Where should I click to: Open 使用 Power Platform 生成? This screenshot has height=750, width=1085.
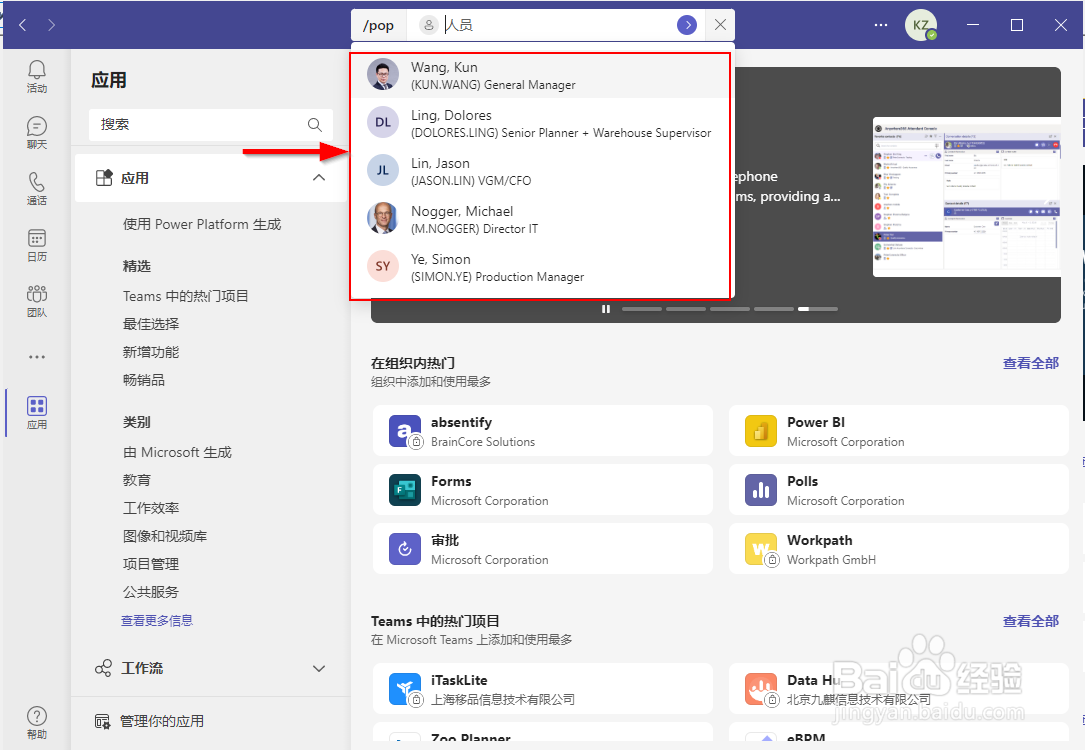click(x=202, y=224)
